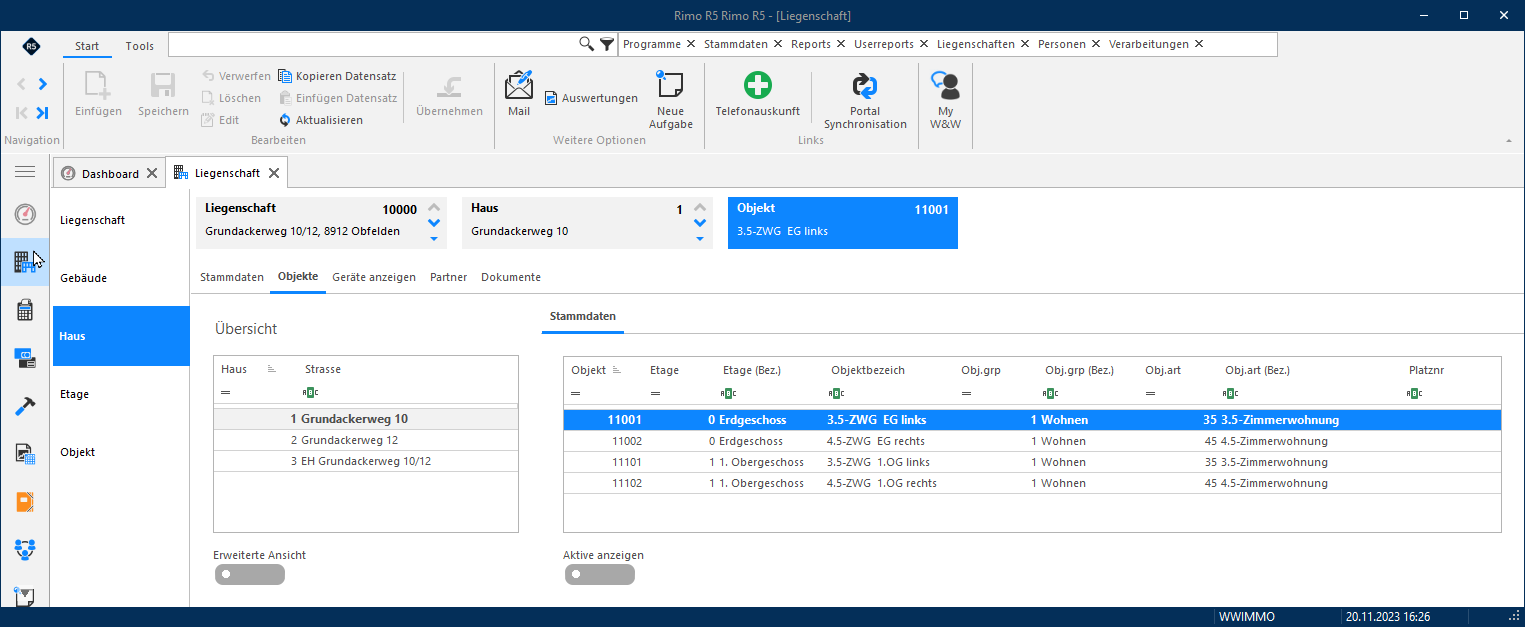Sort by the Obj.art (Bez.) column header

[1257, 370]
